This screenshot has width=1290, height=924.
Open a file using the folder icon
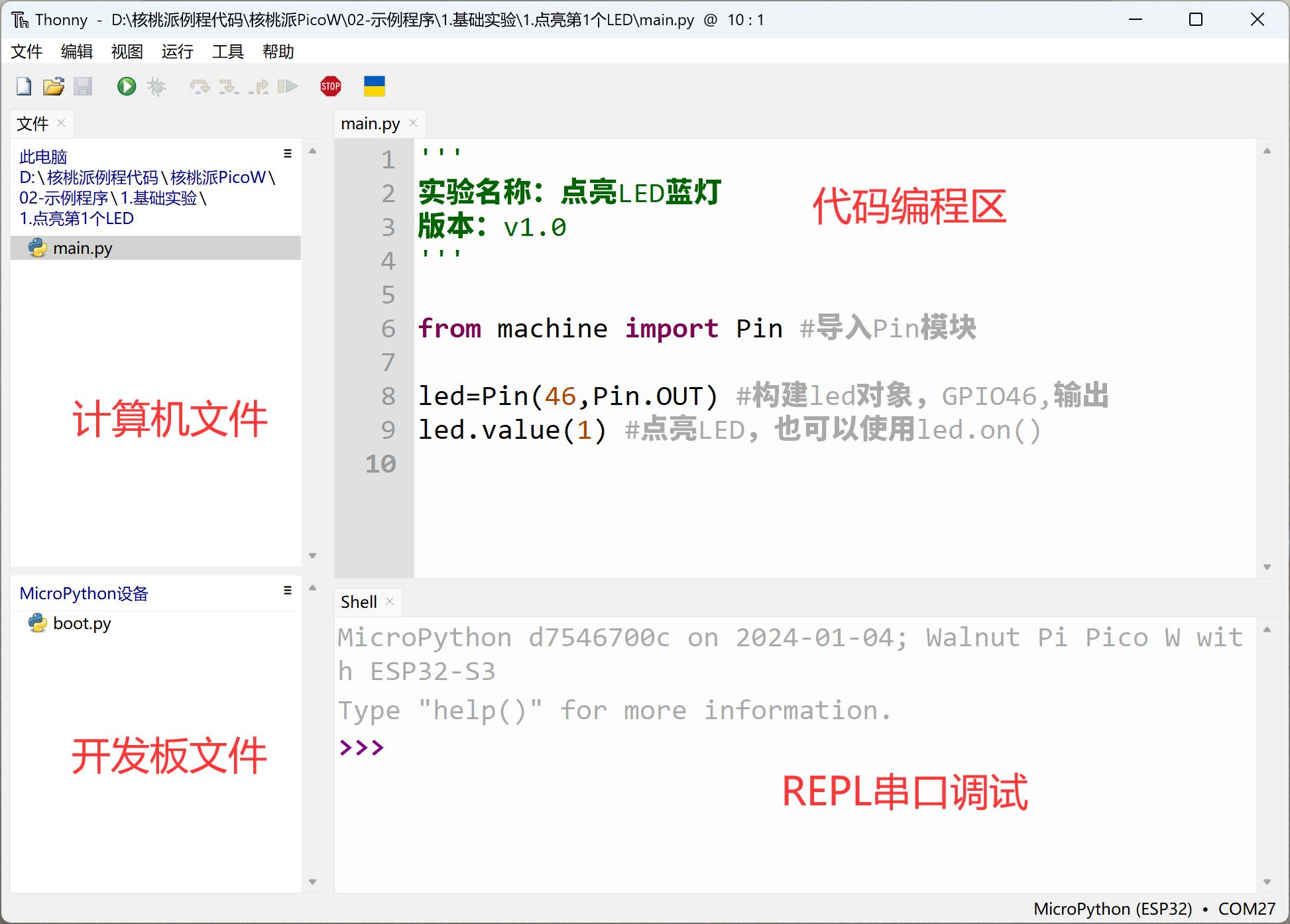tap(54, 86)
